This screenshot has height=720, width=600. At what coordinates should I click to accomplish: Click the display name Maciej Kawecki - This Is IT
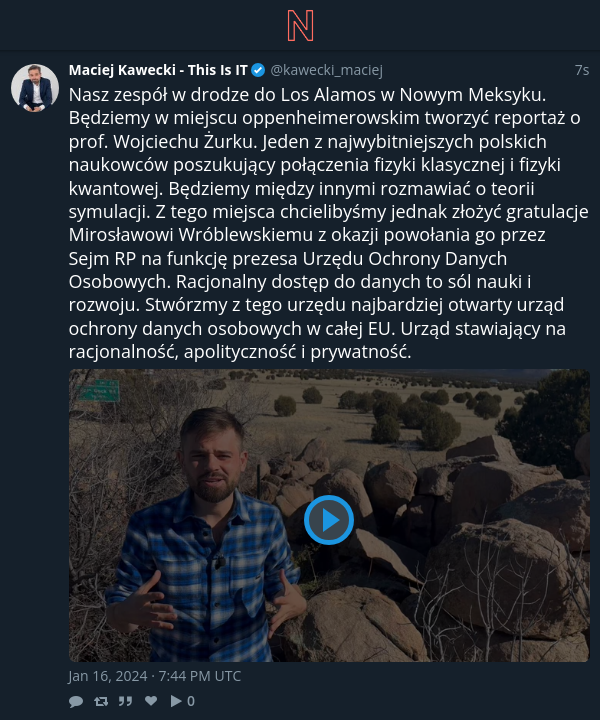pyautogui.click(x=158, y=70)
